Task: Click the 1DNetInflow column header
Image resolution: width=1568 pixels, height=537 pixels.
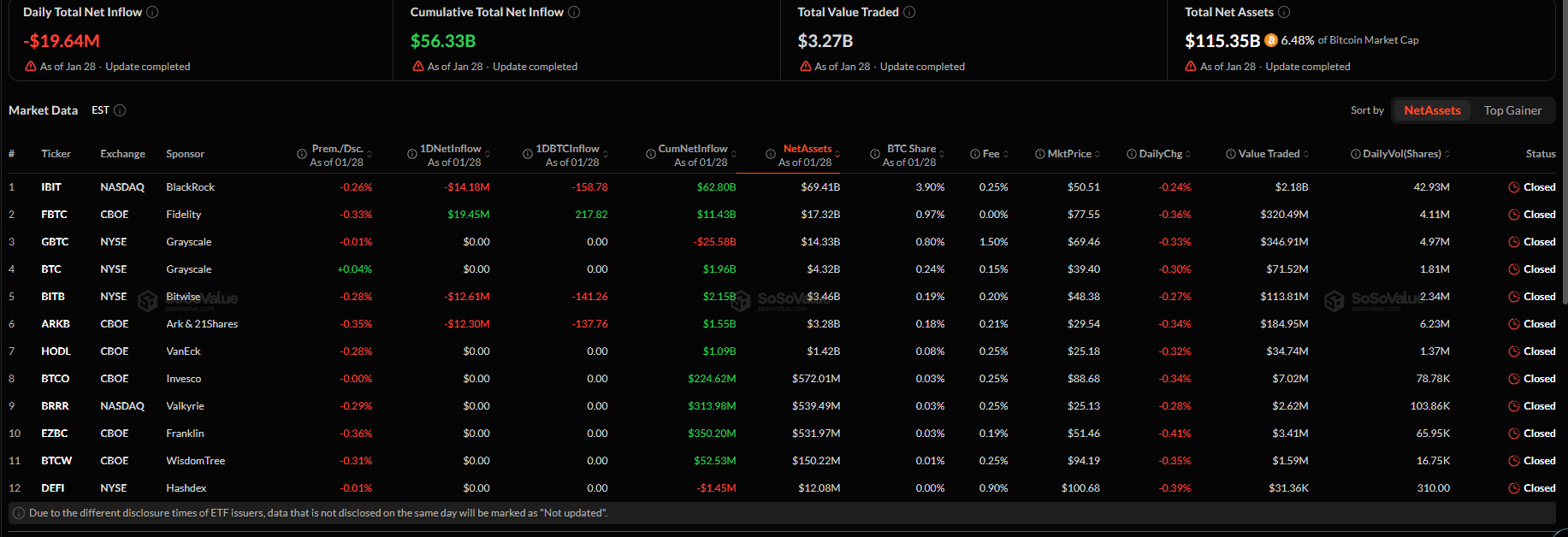Action: [x=450, y=149]
